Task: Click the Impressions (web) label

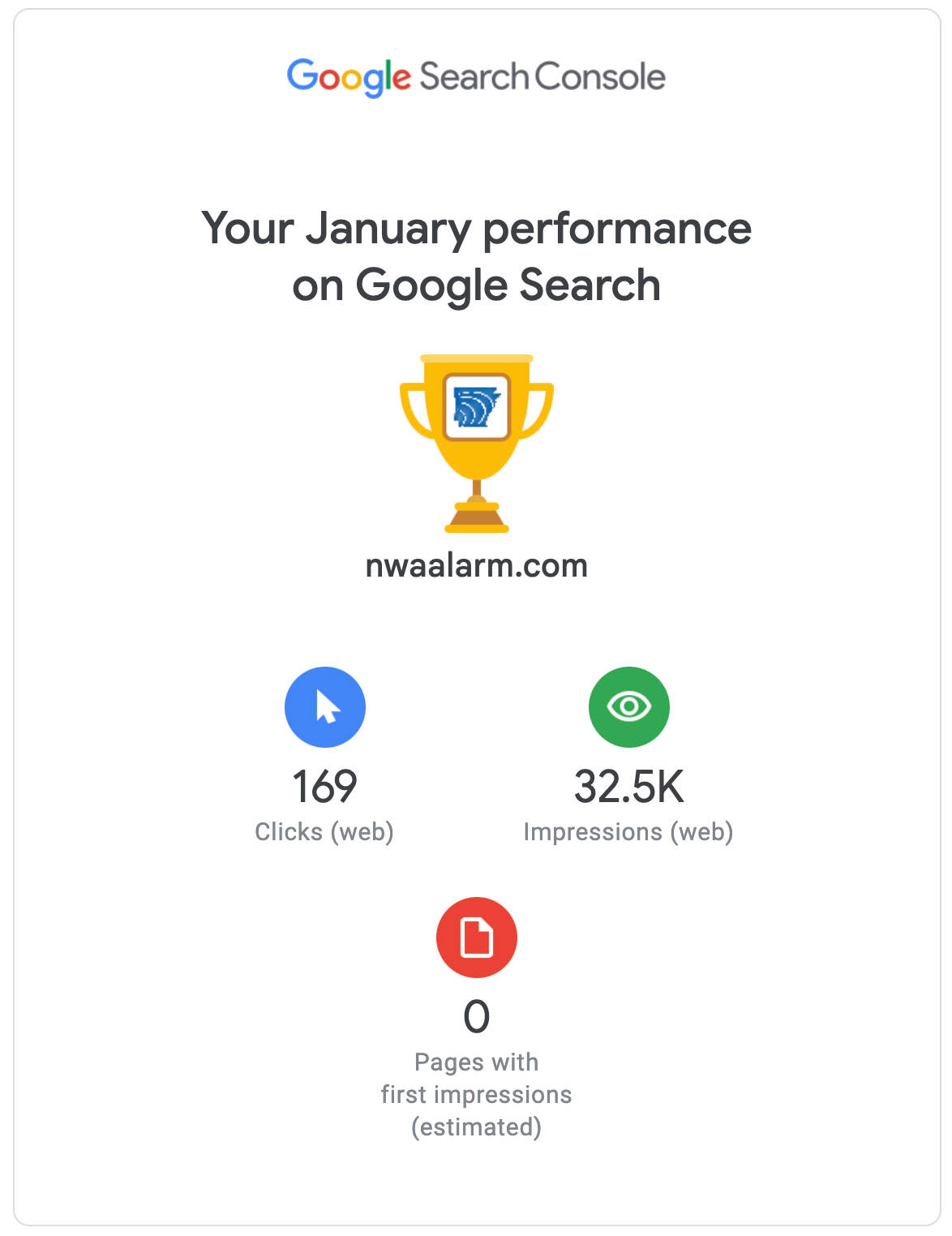Action: (628, 832)
